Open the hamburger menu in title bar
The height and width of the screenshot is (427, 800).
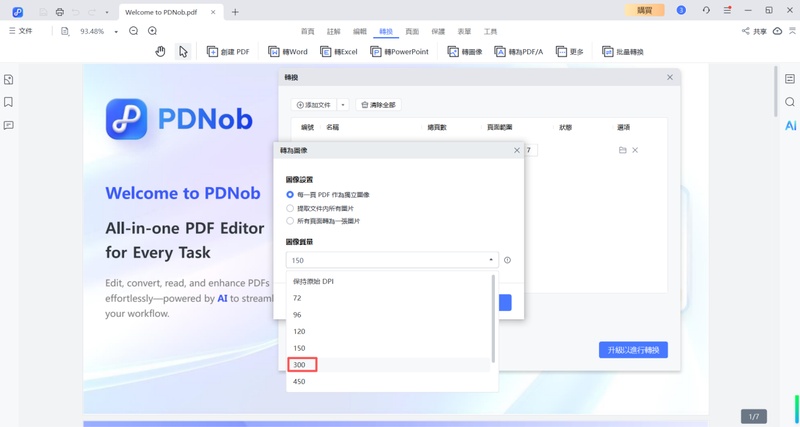coord(728,10)
